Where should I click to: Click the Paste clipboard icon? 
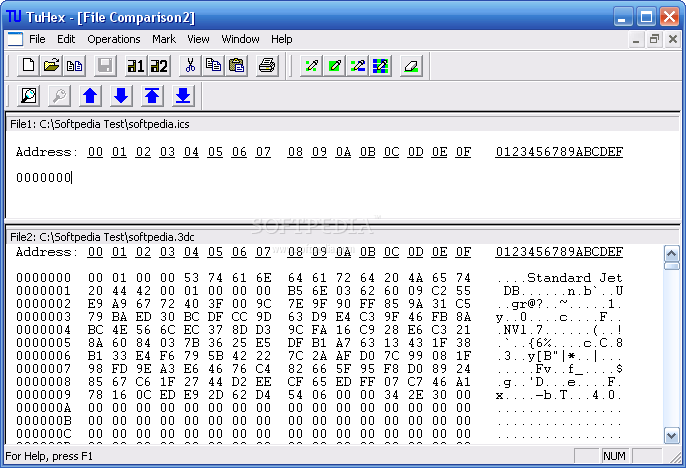pos(236,66)
